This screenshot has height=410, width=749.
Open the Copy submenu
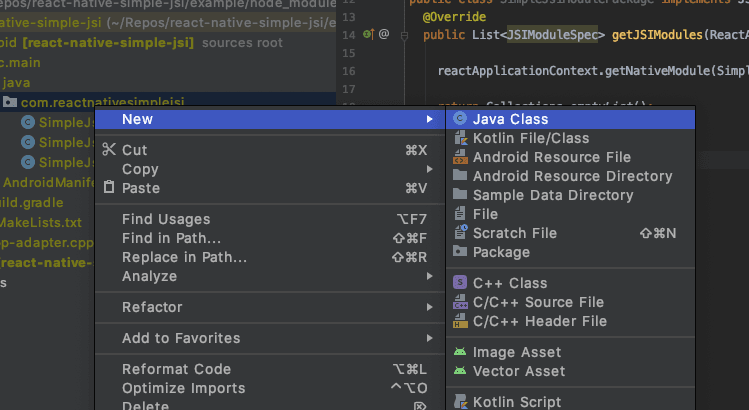270,169
